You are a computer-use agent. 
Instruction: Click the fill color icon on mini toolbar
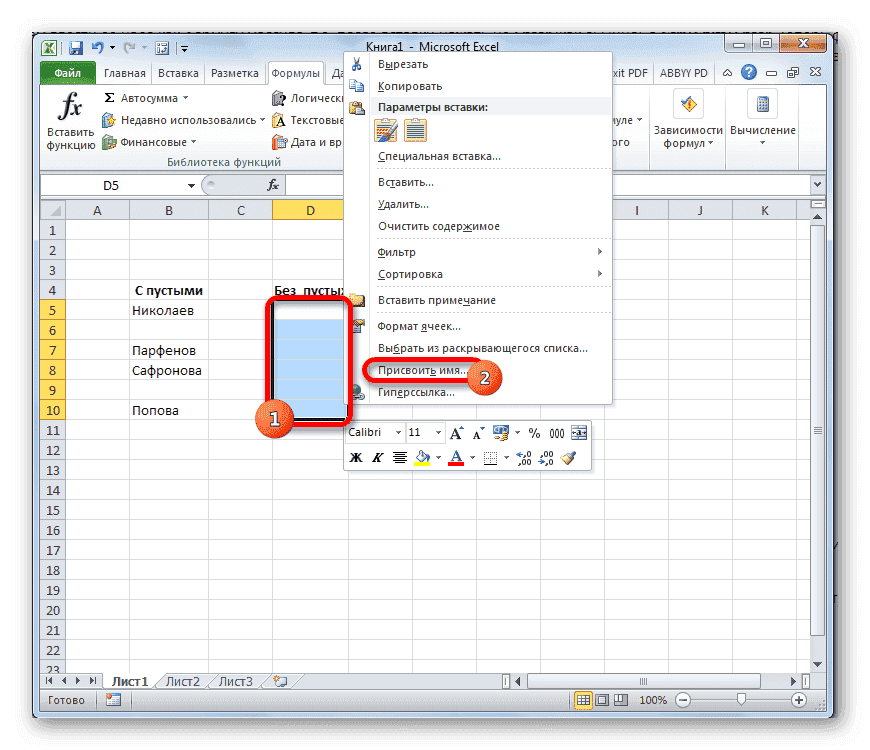[424, 457]
